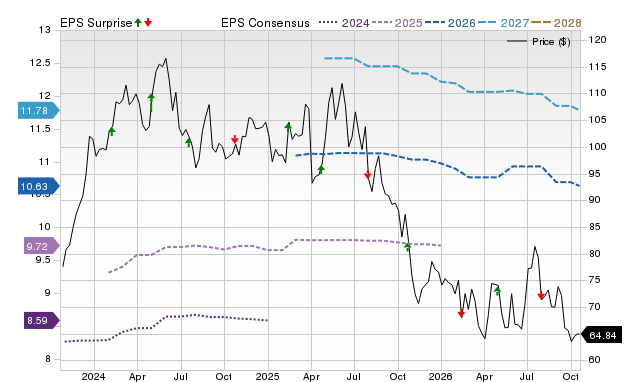Click the red surprise arrow in late July 2026
This screenshot has width=640, height=382.
[541, 295]
